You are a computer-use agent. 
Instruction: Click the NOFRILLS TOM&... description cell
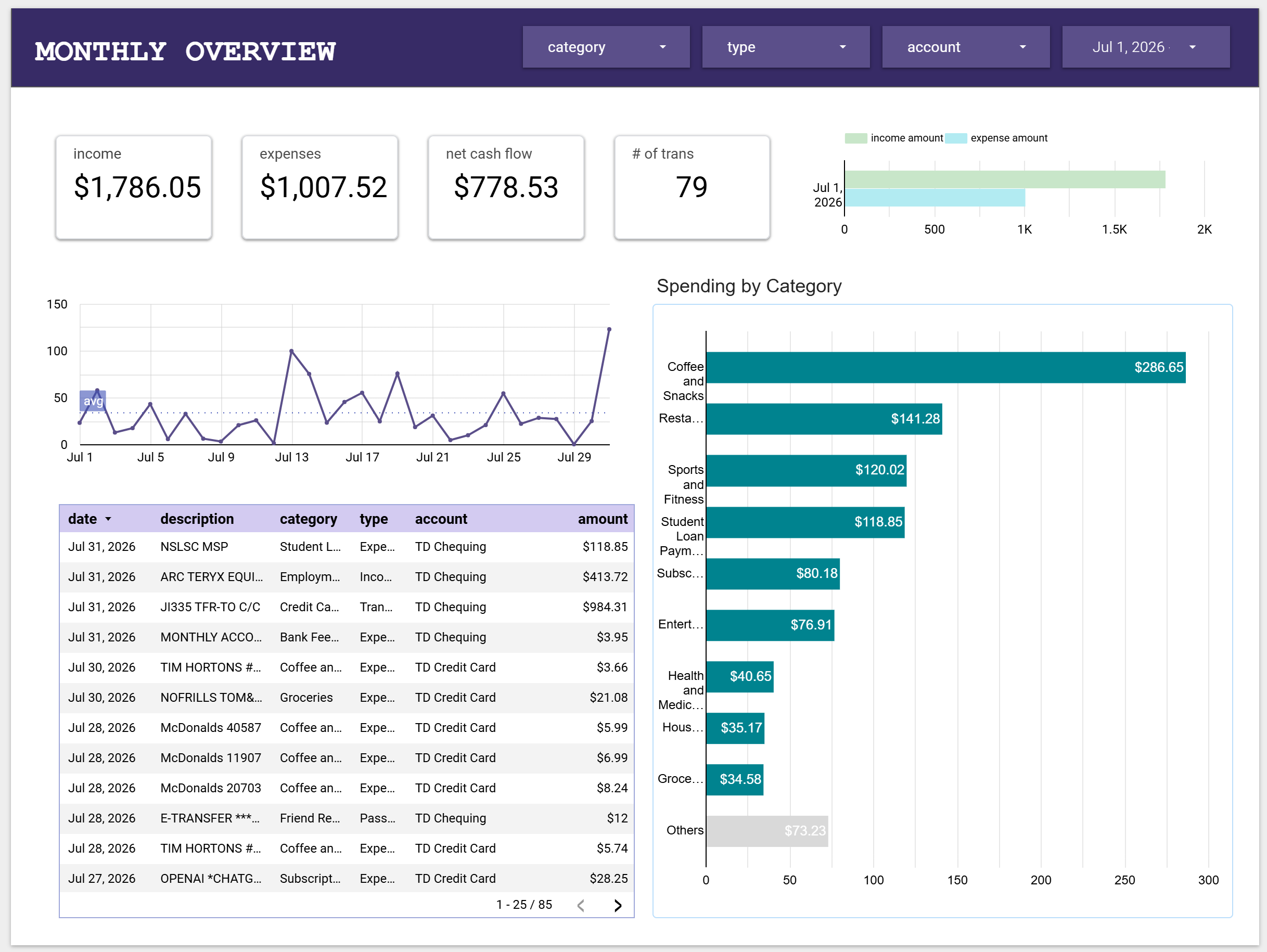(x=211, y=698)
